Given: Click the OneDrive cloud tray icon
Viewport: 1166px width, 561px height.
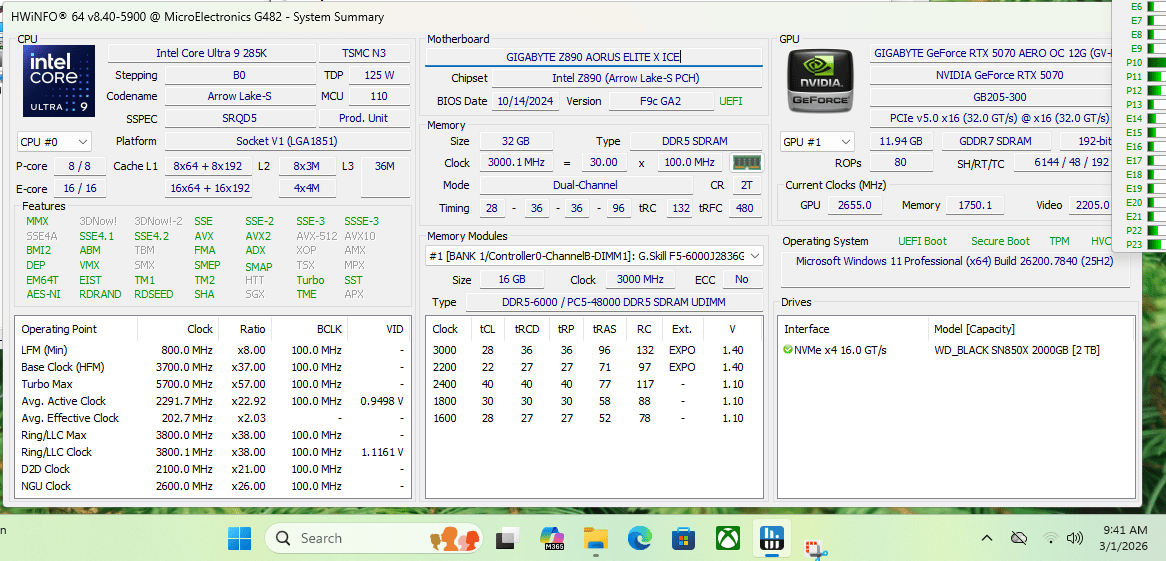Looking at the screenshot, I should point(1020,538).
